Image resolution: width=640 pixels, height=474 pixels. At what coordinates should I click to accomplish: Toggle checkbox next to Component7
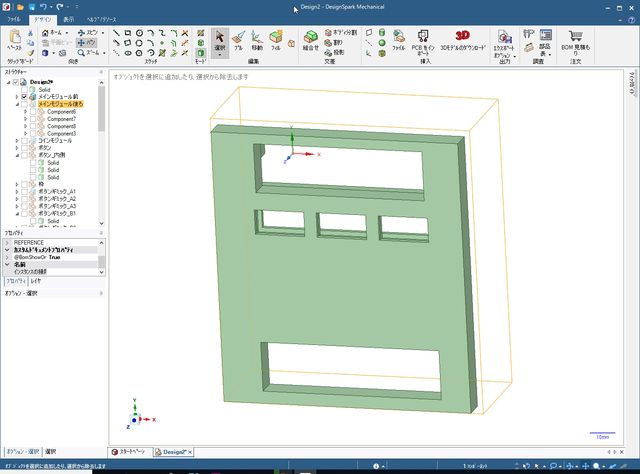33,119
